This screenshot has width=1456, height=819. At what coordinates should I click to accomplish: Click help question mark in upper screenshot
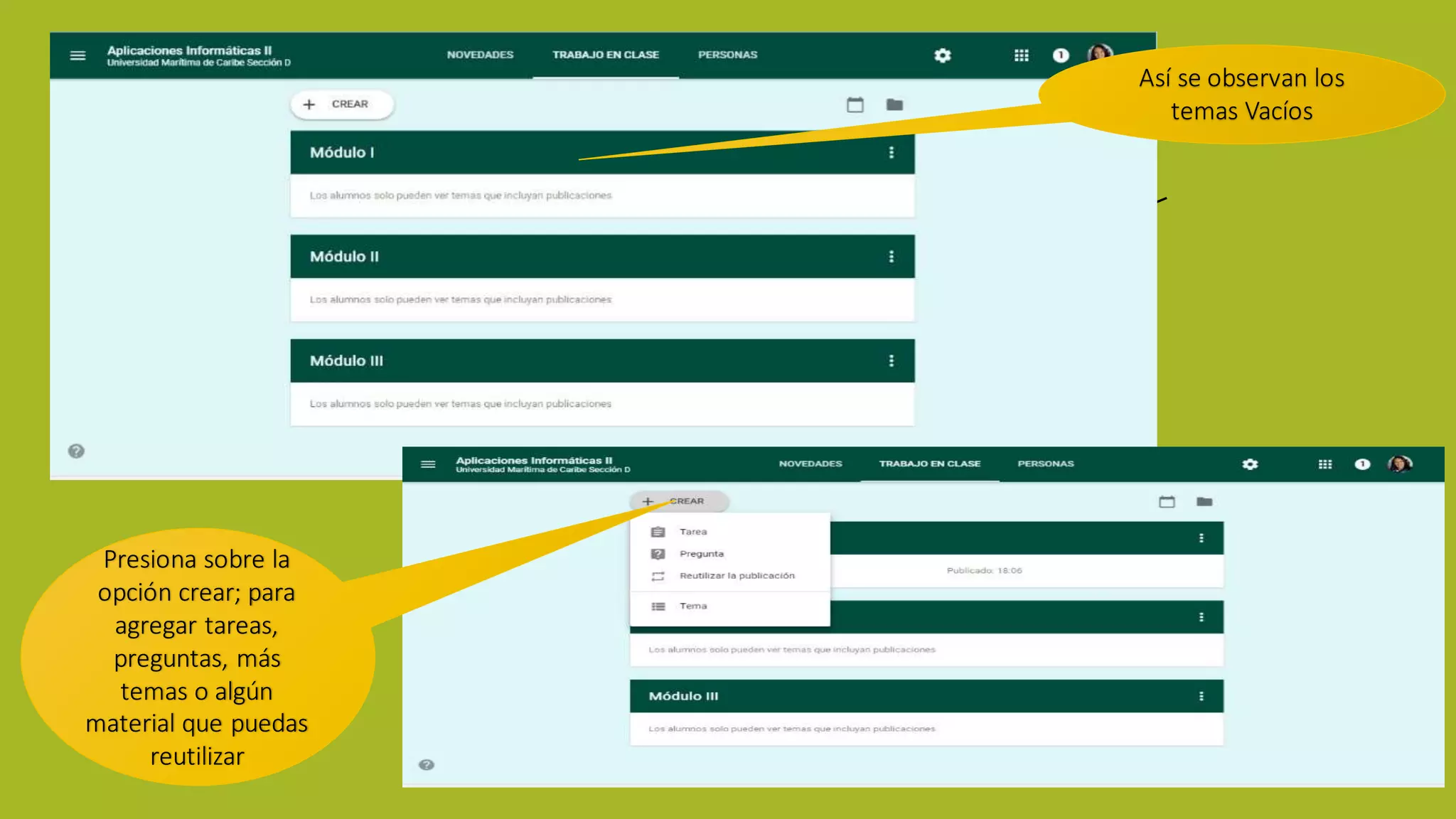coord(76,451)
